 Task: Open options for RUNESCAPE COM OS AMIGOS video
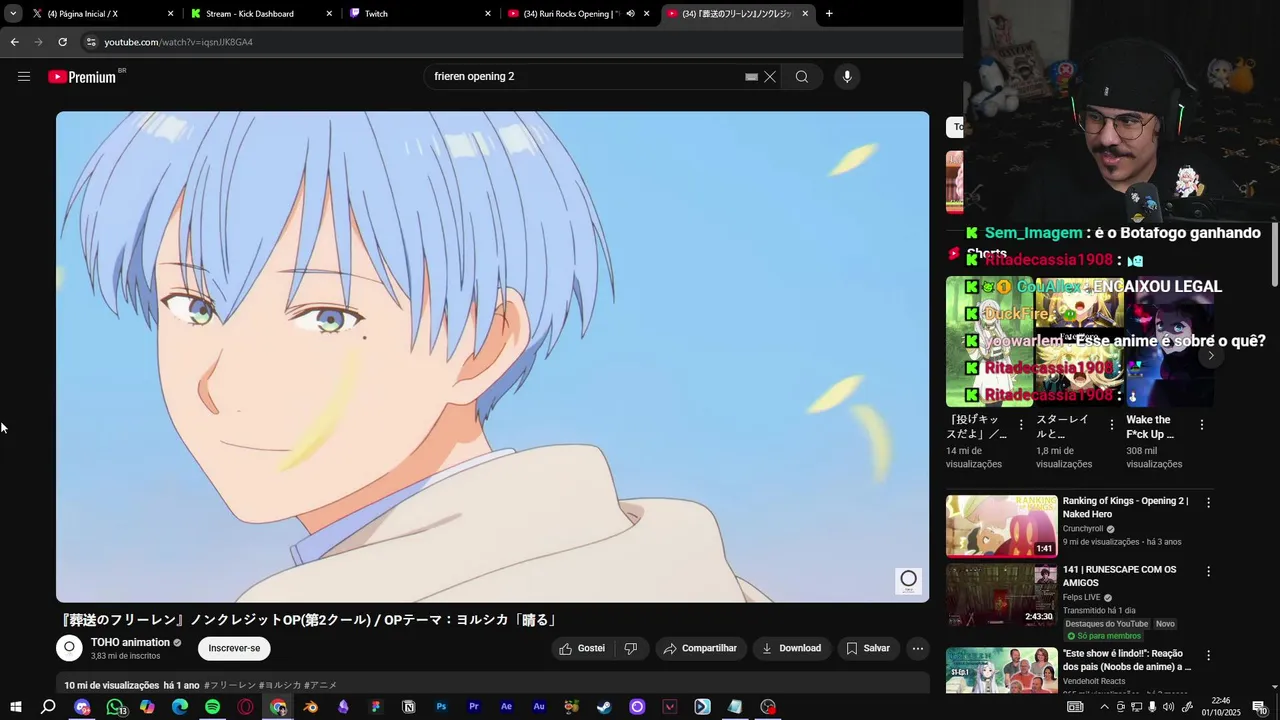[x=1208, y=572]
